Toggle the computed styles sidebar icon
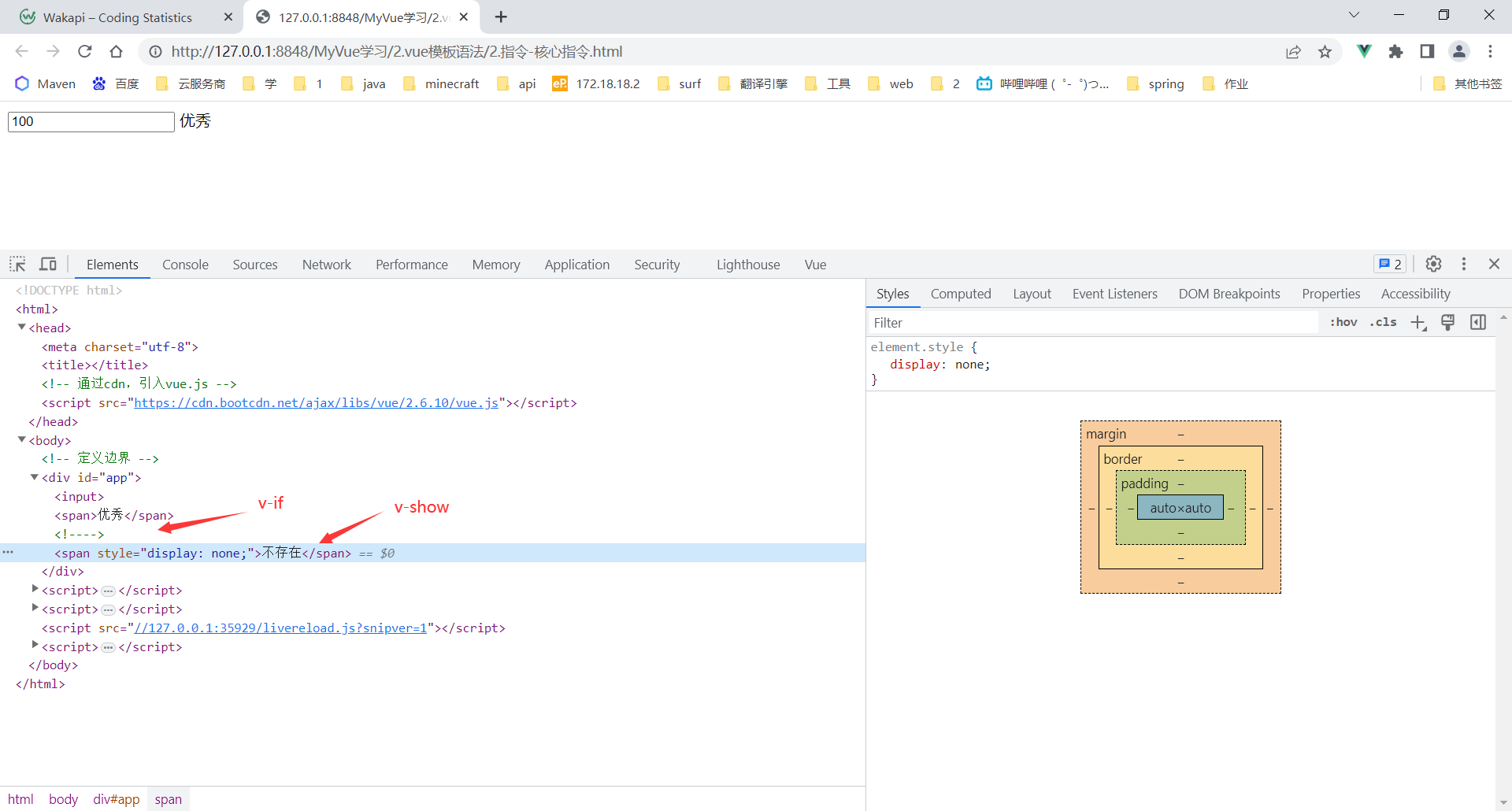Image resolution: width=1512 pixels, height=811 pixels. (x=1478, y=322)
